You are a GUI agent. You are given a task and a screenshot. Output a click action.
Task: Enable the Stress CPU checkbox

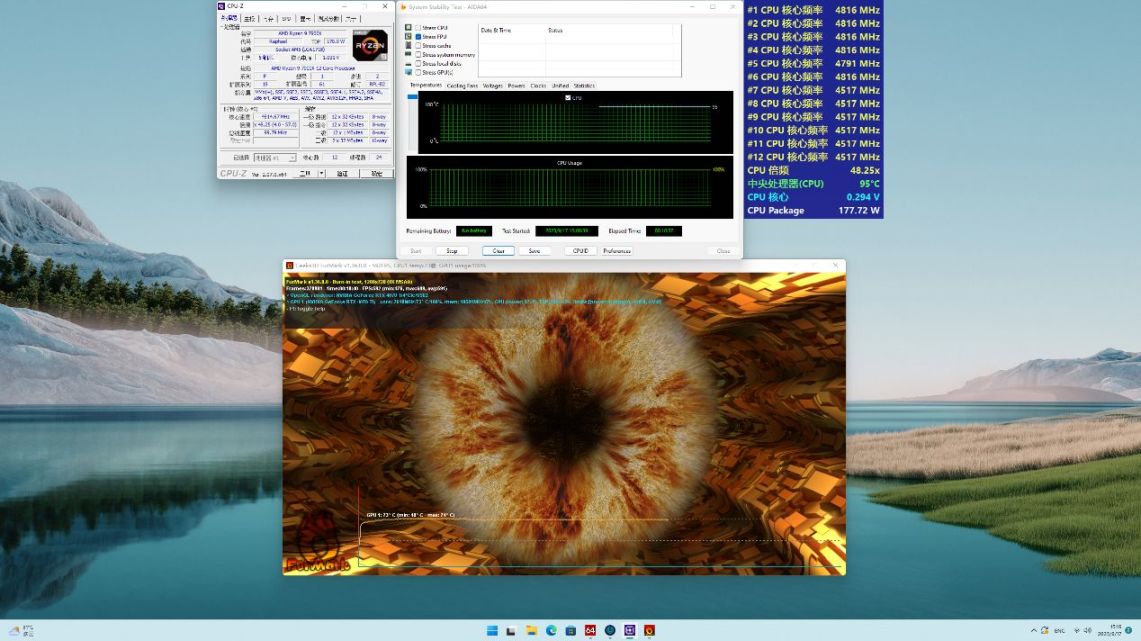pyautogui.click(x=418, y=28)
